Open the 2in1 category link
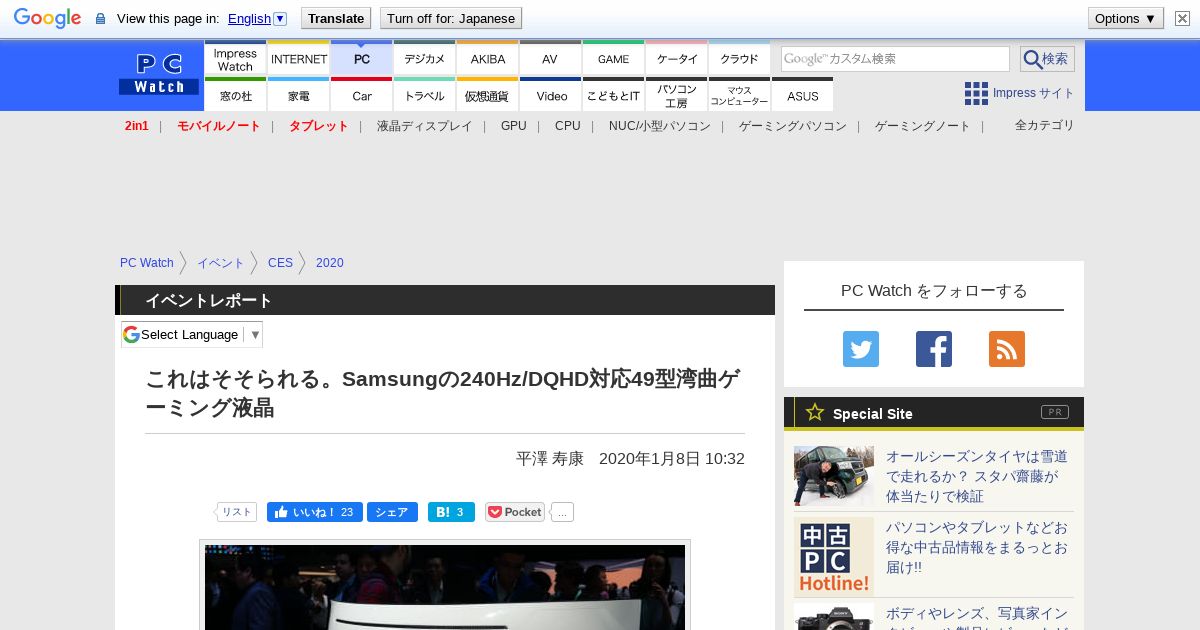 (x=137, y=126)
